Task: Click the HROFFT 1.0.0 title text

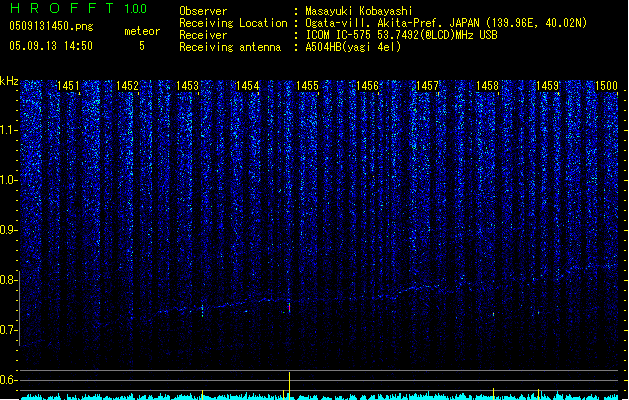Action: click(79, 8)
